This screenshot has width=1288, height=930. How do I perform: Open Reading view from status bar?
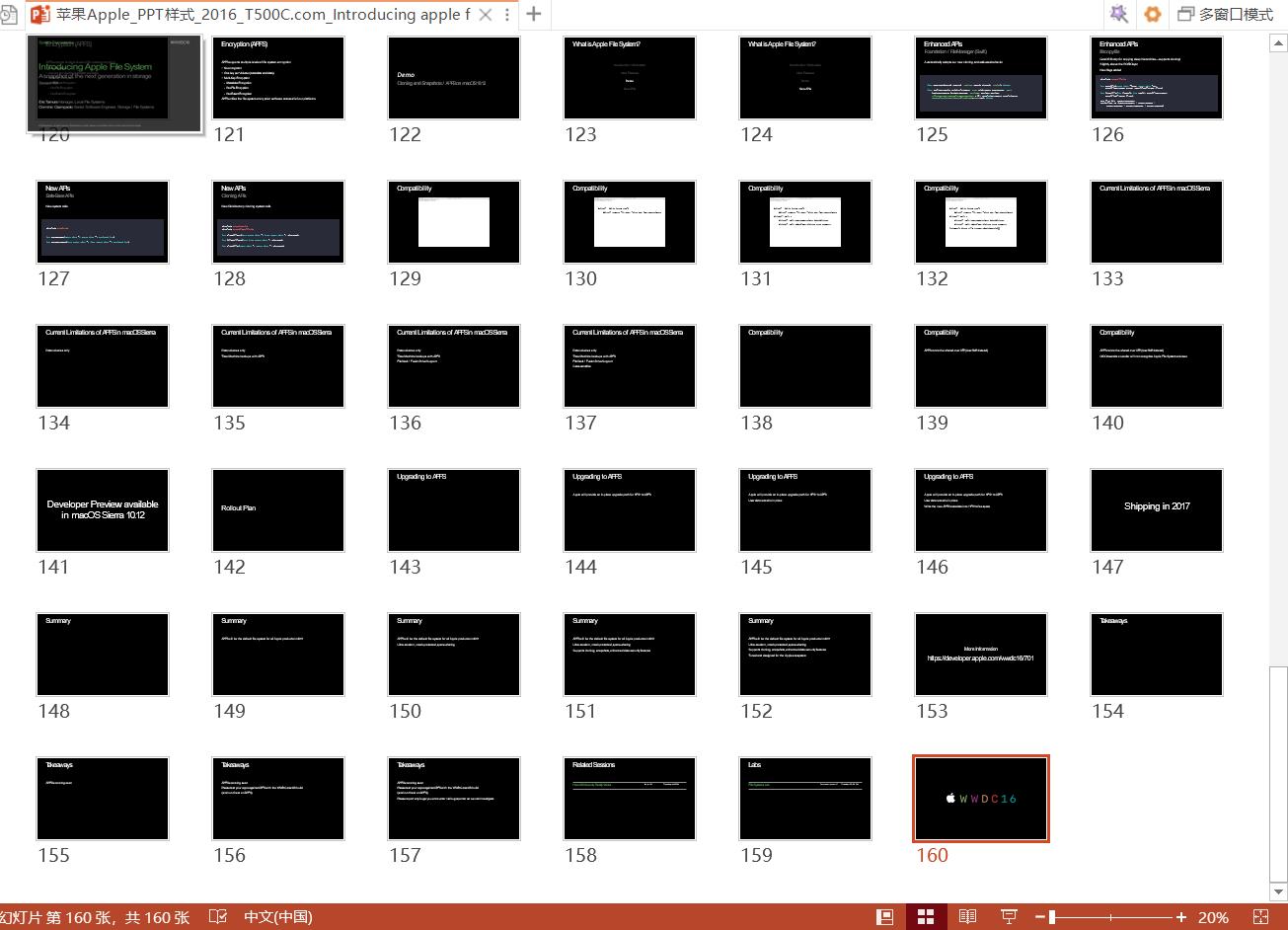tap(968, 917)
